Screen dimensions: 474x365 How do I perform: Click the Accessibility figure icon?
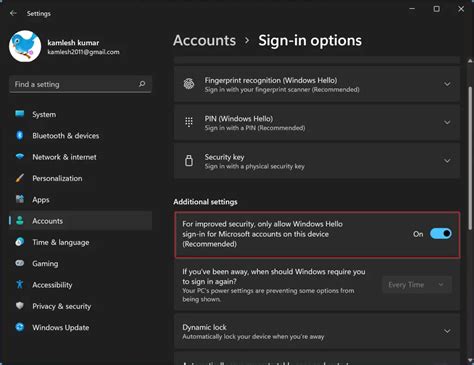pyautogui.click(x=20, y=284)
